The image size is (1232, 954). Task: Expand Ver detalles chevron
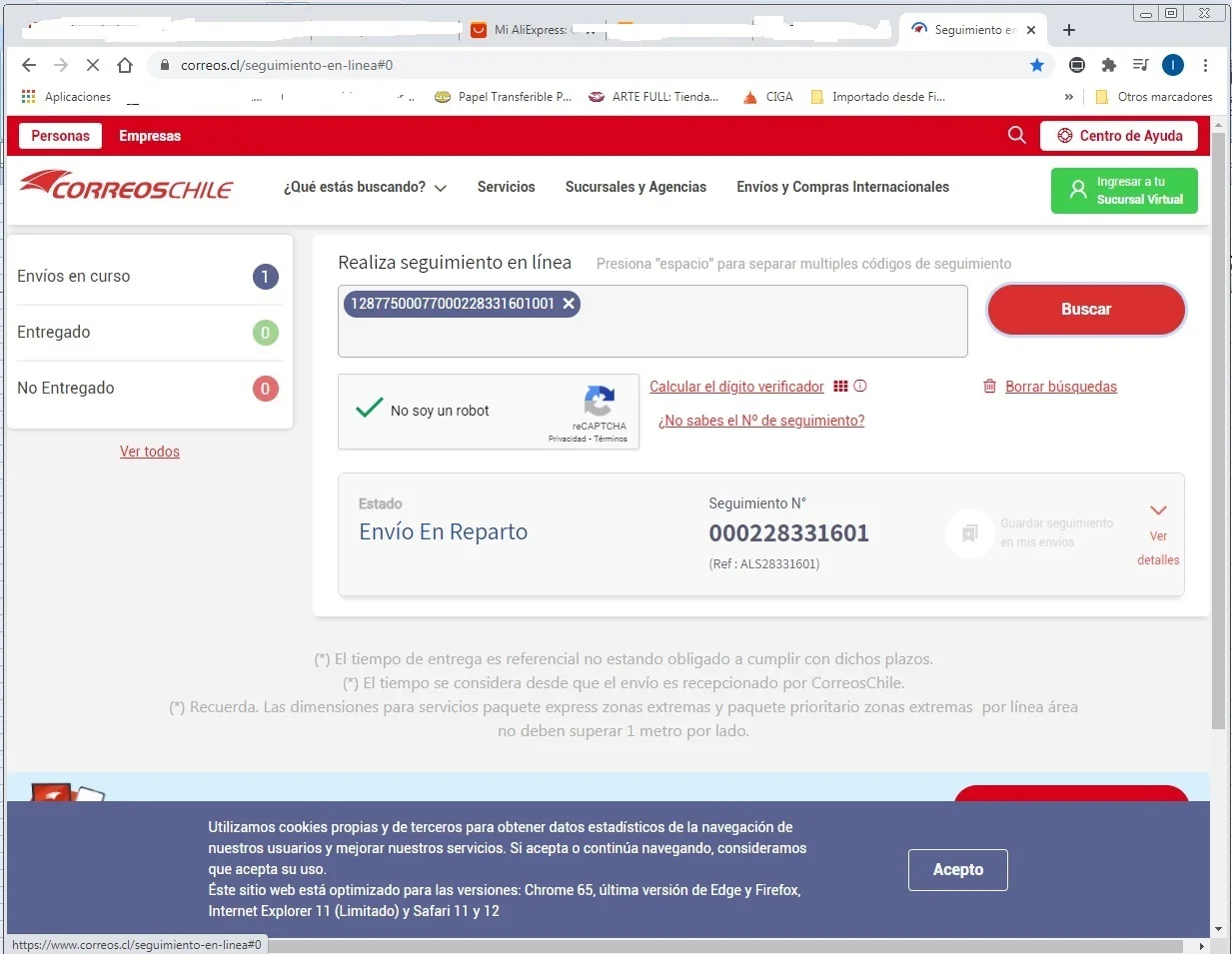pyautogui.click(x=1158, y=510)
